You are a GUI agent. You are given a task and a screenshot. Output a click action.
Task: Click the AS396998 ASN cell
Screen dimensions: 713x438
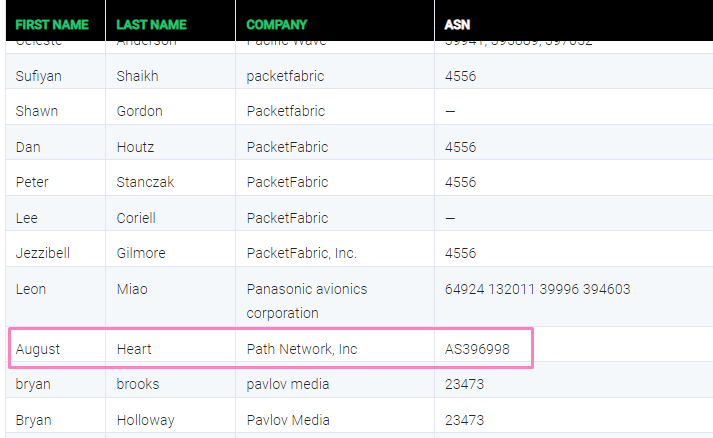coord(477,349)
